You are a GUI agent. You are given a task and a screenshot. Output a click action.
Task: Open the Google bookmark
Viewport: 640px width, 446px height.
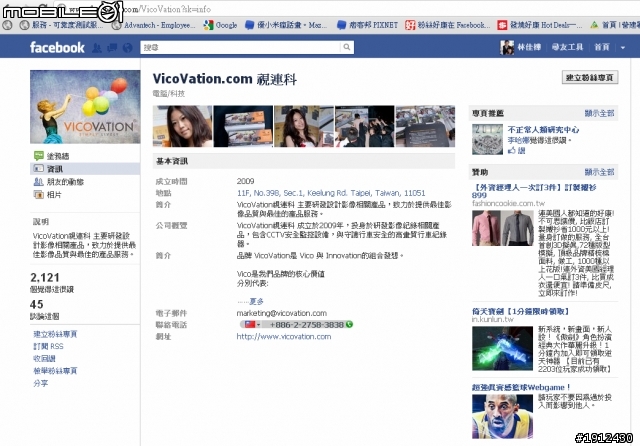pos(221,25)
